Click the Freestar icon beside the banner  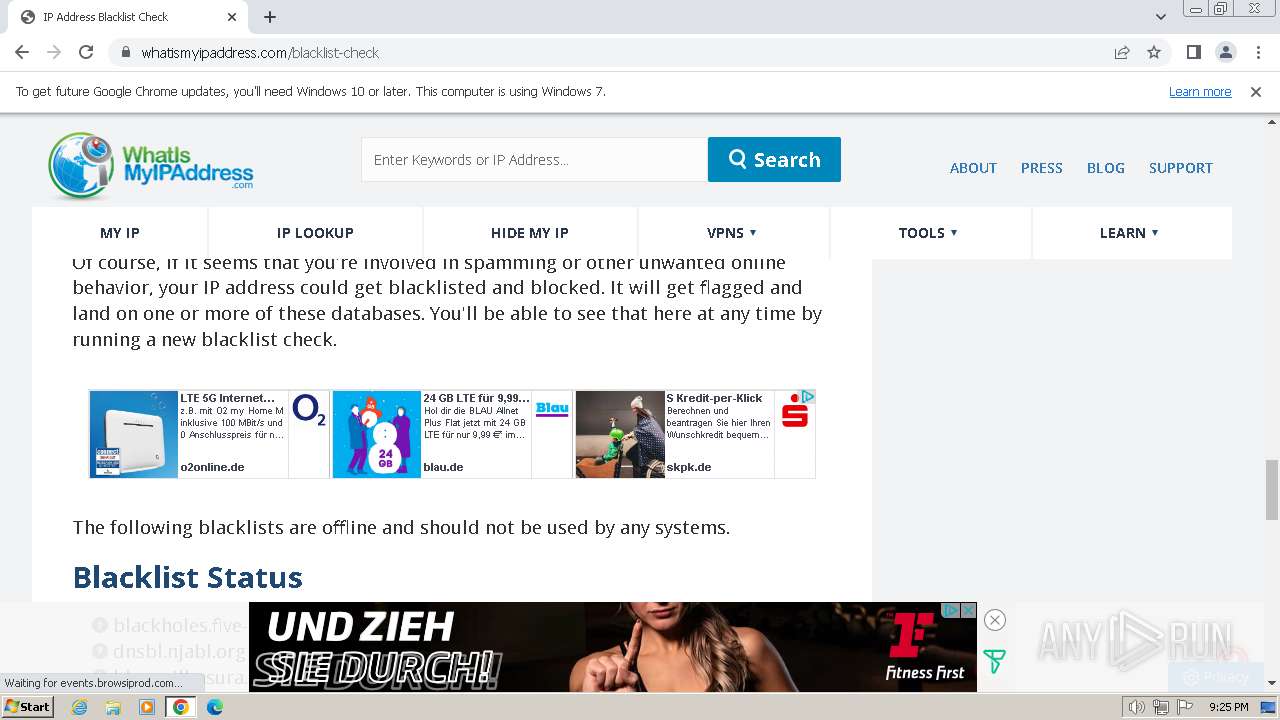[x=994, y=661]
